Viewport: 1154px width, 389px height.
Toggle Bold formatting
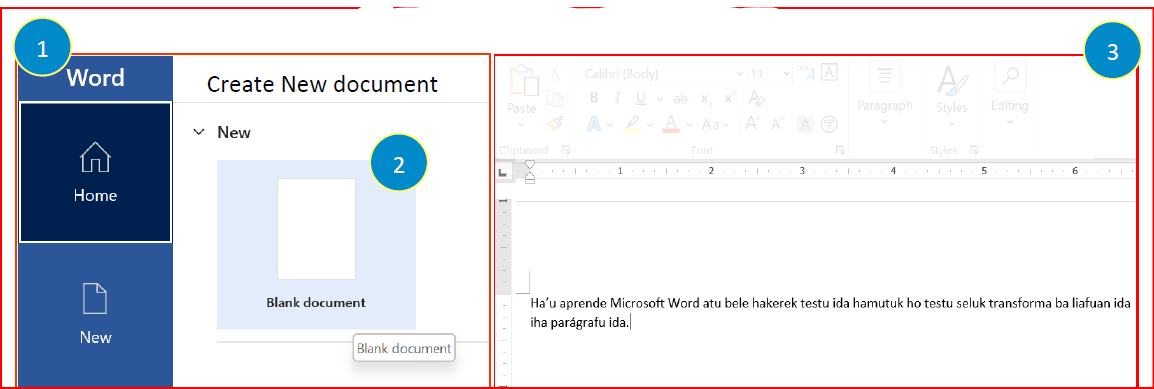(595, 99)
